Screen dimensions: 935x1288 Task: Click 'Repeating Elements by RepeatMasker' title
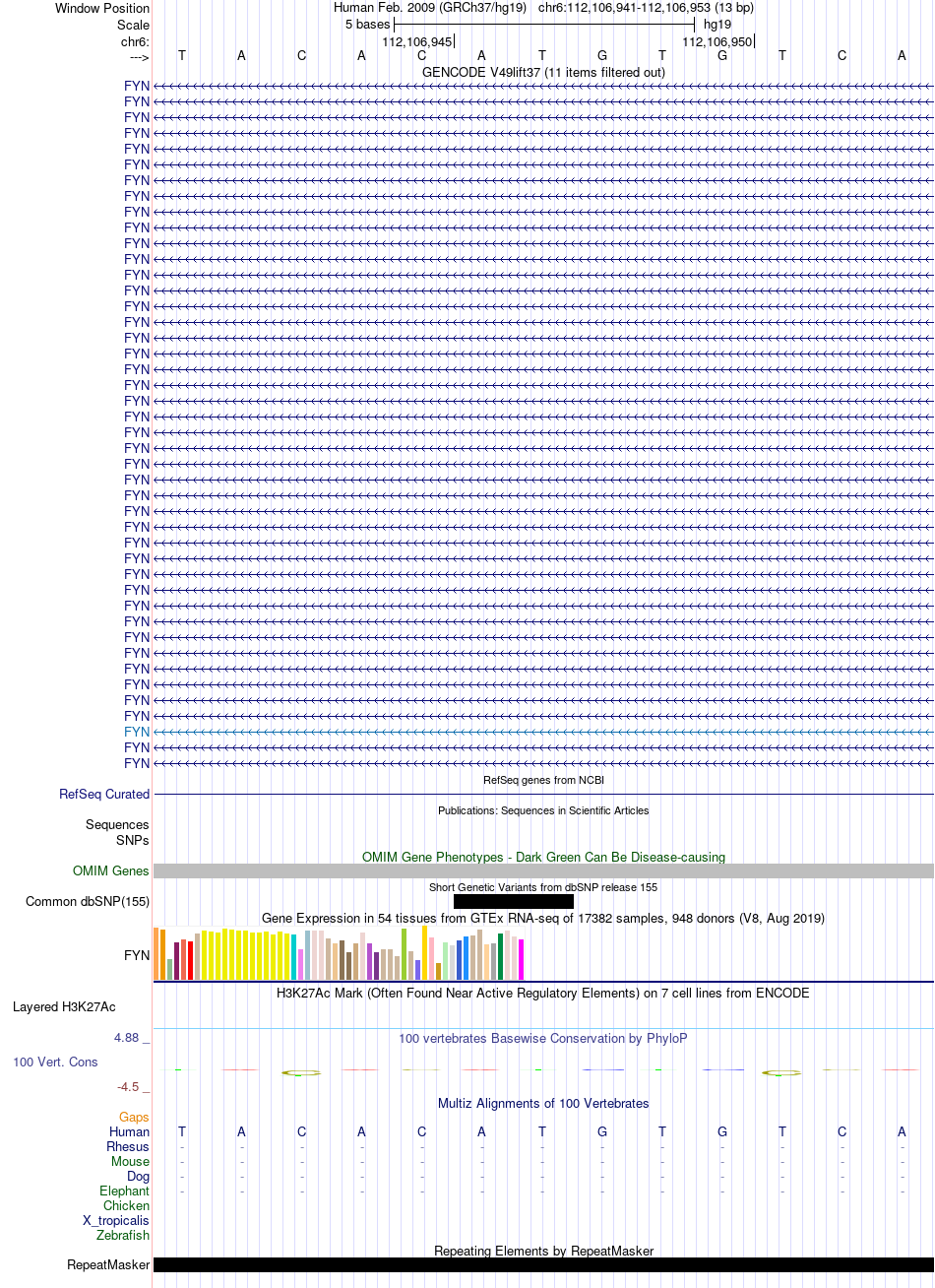[x=543, y=1251]
